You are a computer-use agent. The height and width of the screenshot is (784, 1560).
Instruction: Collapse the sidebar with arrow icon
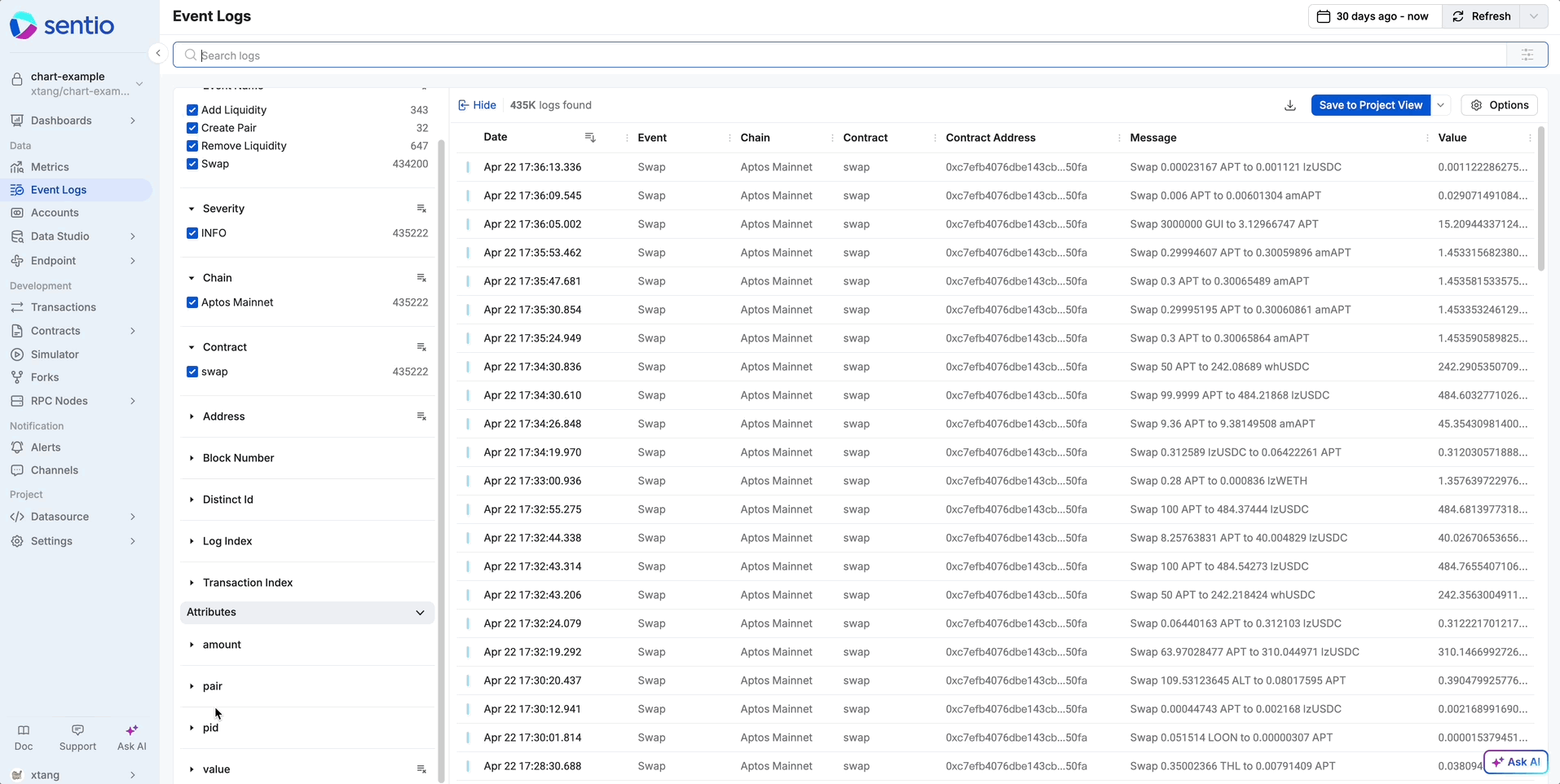click(x=158, y=54)
